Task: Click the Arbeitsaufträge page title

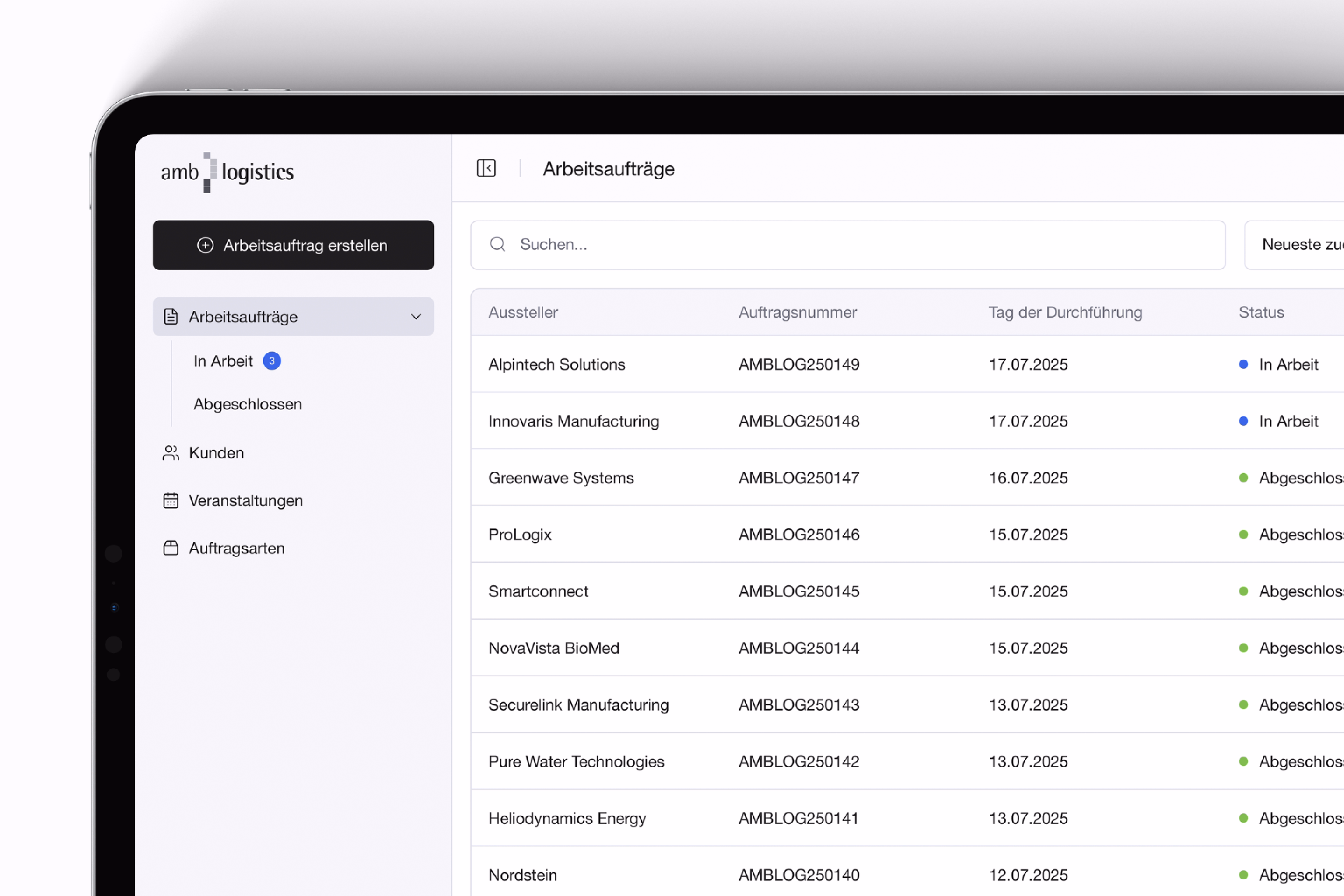Action: (609, 169)
